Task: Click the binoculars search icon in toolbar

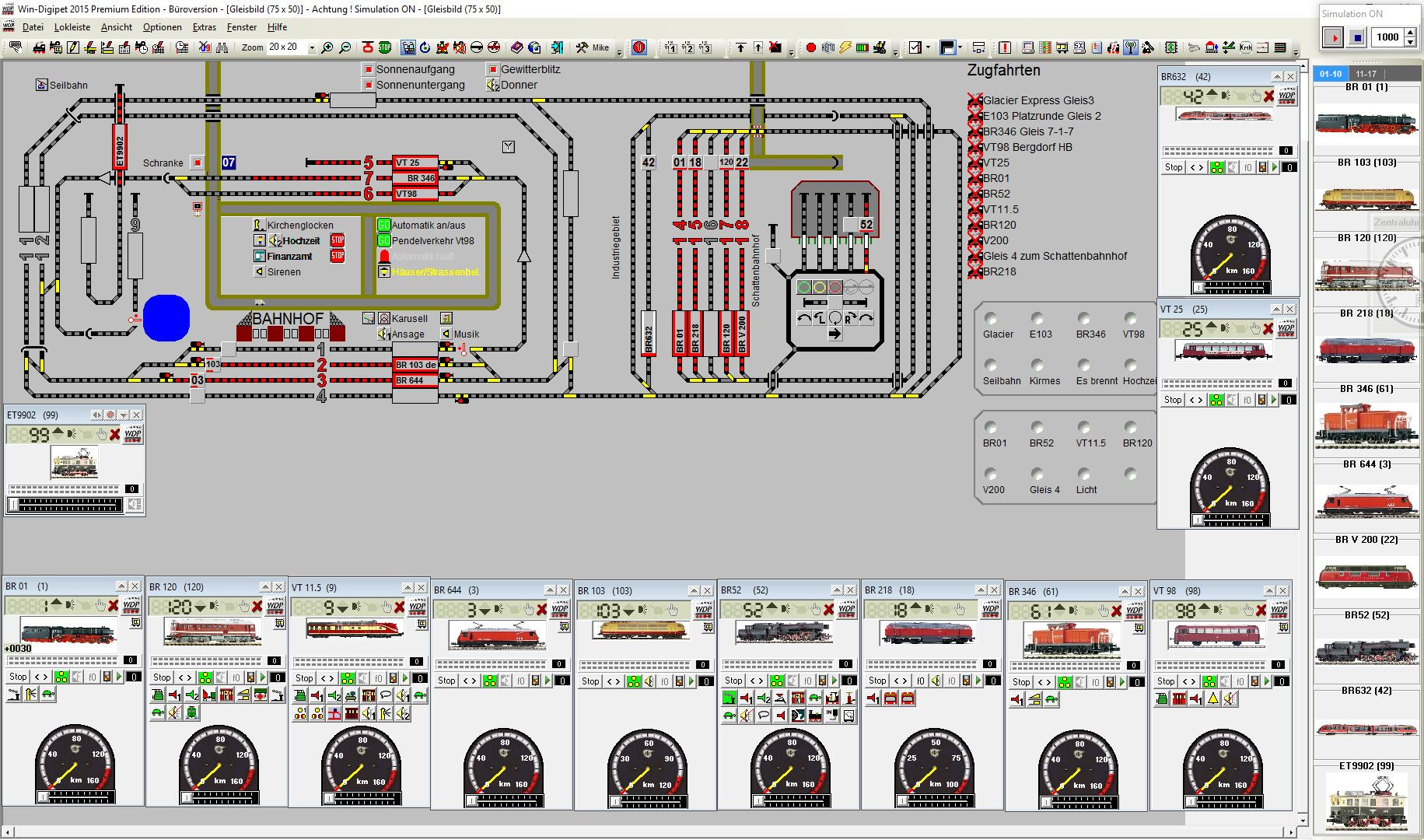Action: (x=222, y=47)
